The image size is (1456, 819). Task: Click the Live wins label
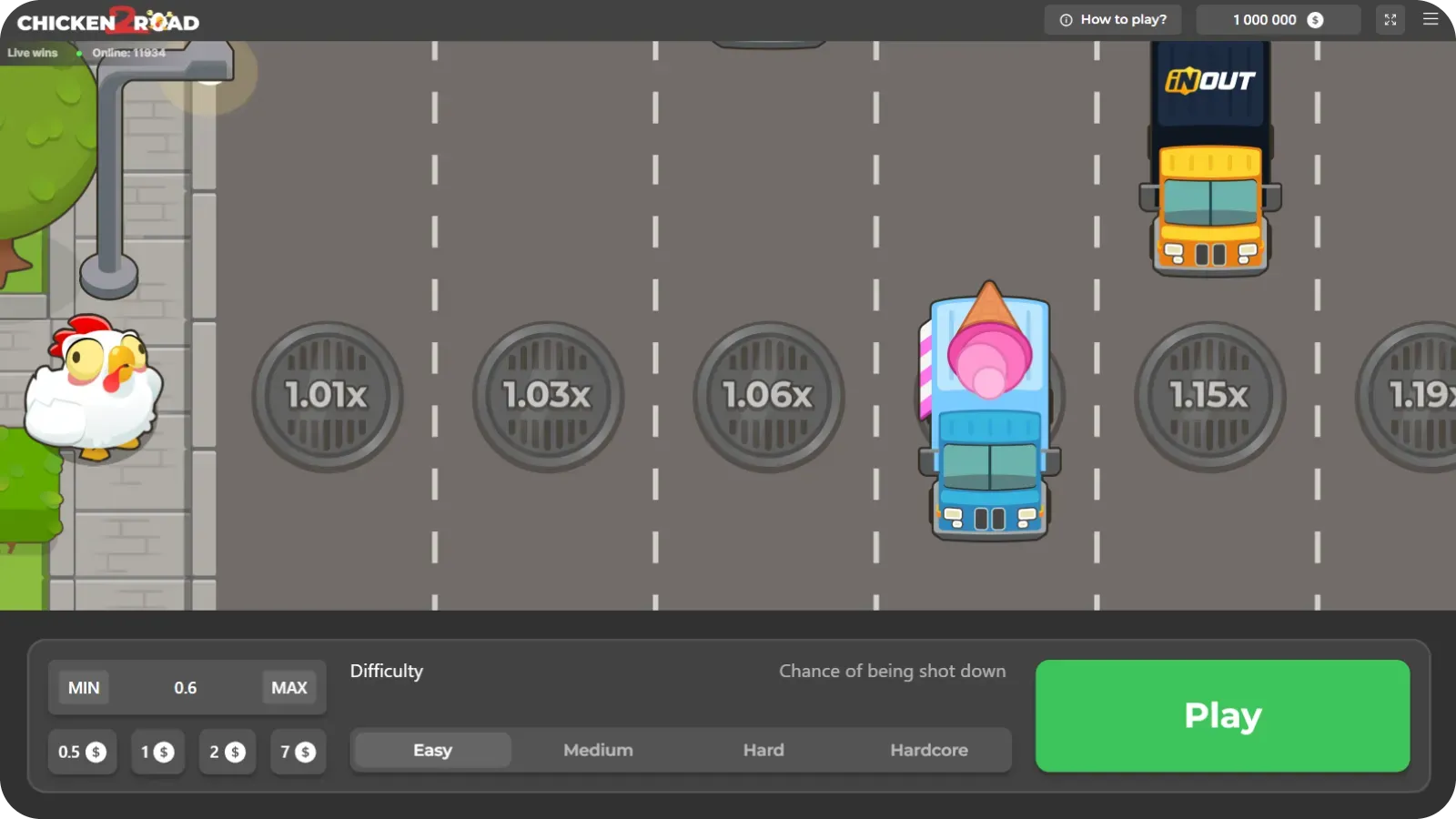click(x=33, y=53)
